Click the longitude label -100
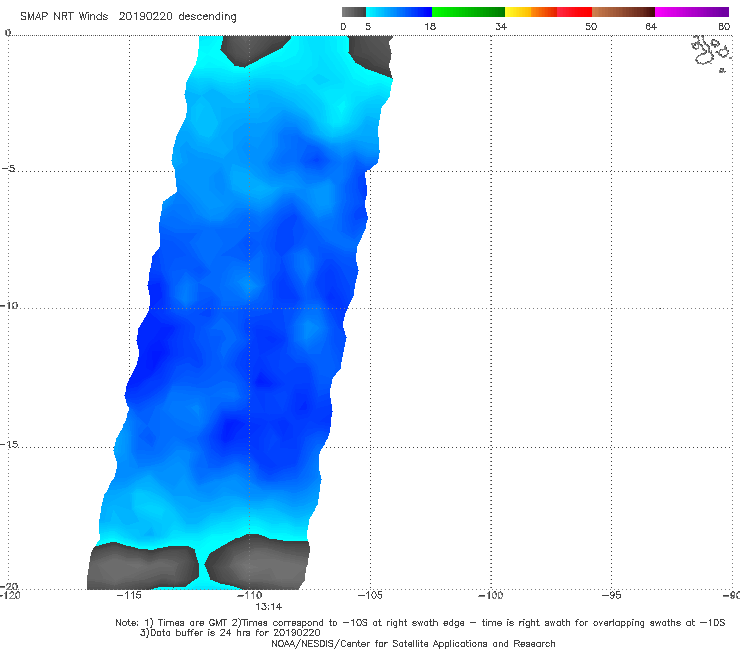Screen dimensions: 740x650 coord(490,595)
